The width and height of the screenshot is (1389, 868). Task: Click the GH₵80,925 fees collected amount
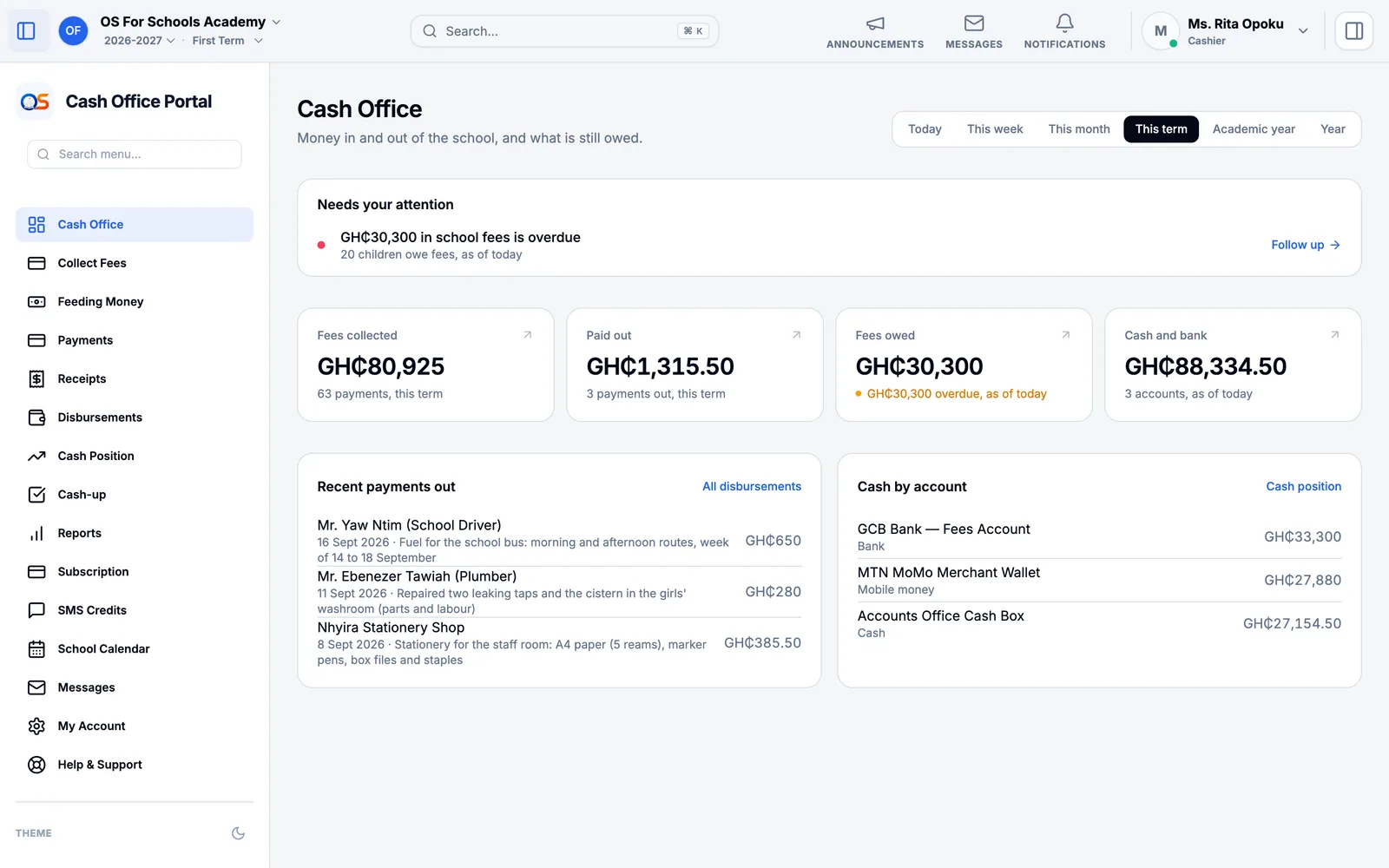pyautogui.click(x=381, y=366)
